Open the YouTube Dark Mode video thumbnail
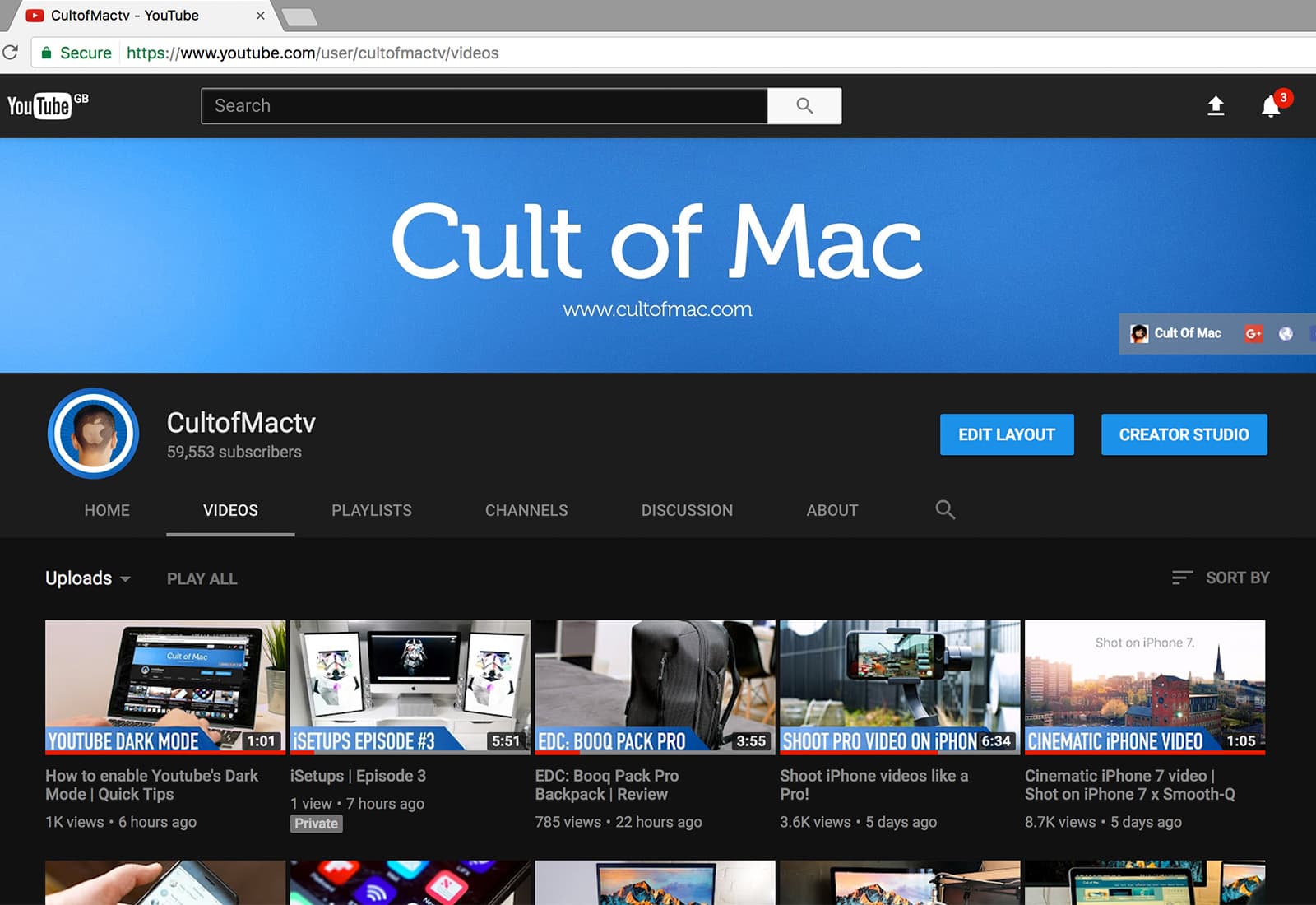 [165, 687]
